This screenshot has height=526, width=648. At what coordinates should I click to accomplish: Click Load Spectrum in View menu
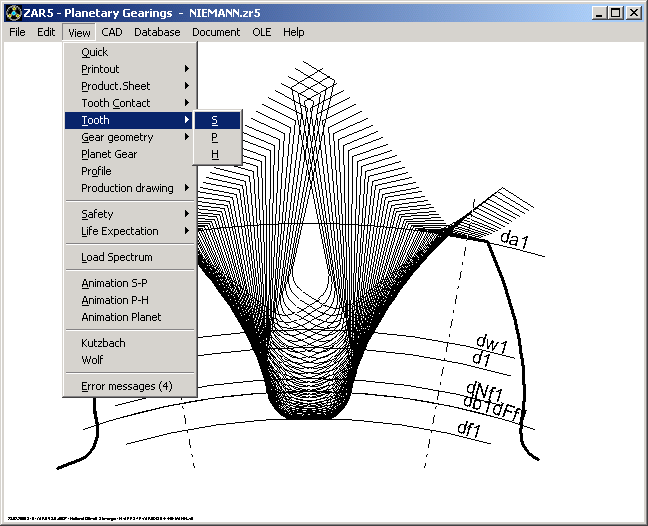coord(117,257)
